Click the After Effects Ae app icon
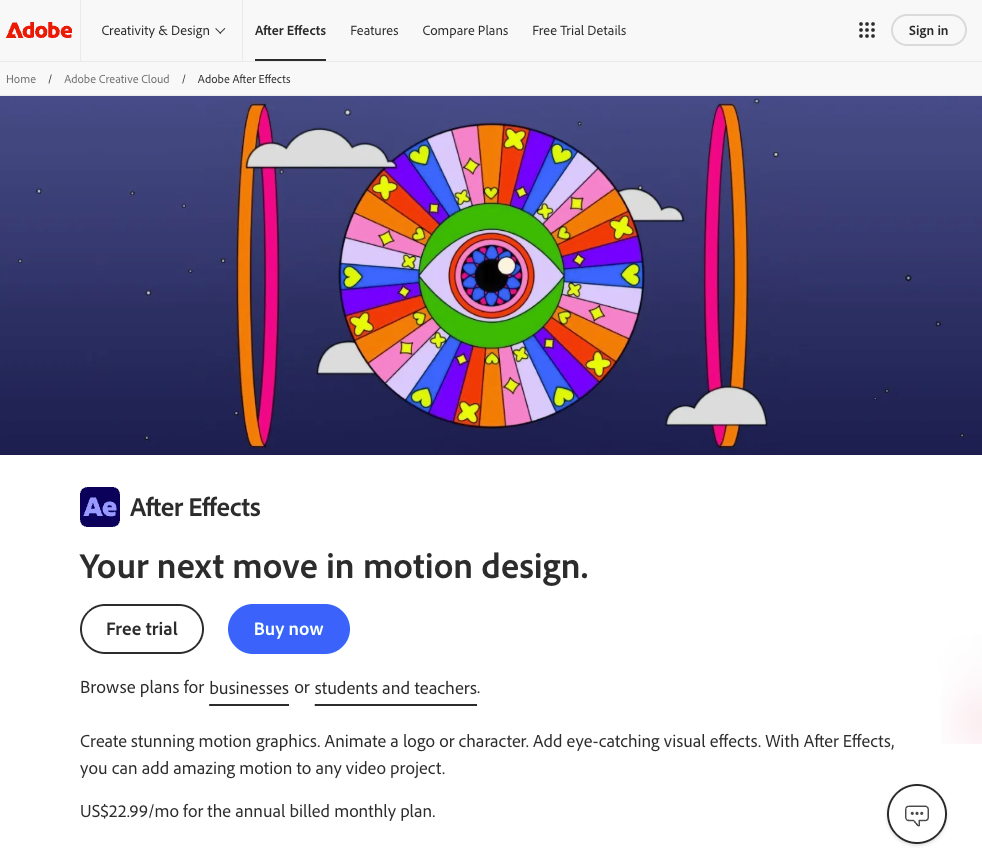 (100, 507)
